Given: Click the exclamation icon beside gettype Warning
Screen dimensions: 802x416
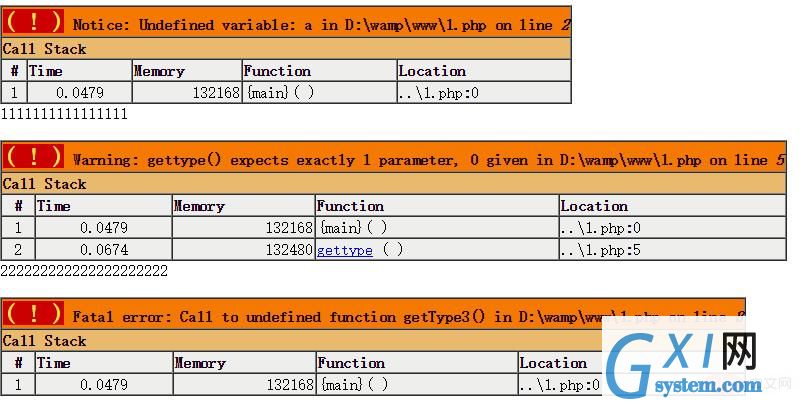Looking at the screenshot, I should pyautogui.click(x=33, y=157).
